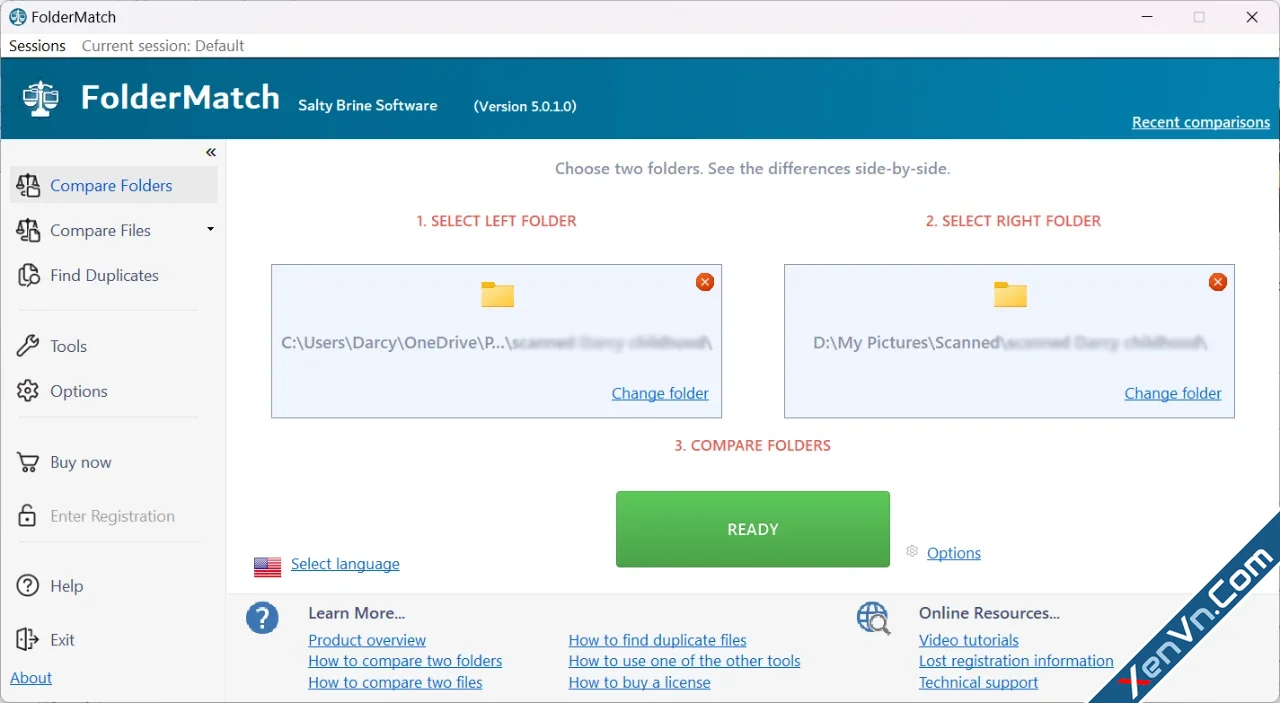Open How to buy a license link
Image resolution: width=1280 pixels, height=703 pixels.
(639, 682)
